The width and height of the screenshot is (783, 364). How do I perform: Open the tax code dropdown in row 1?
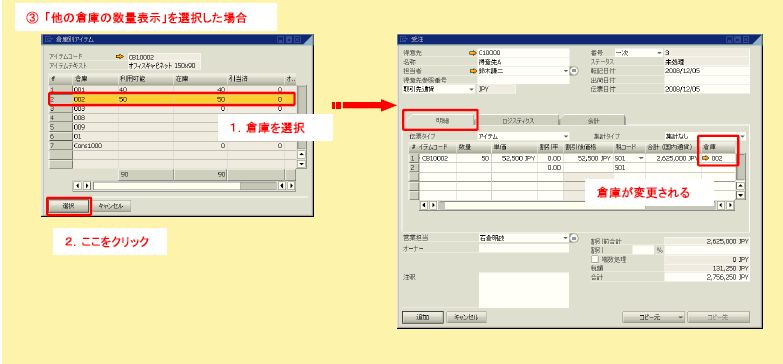641,158
